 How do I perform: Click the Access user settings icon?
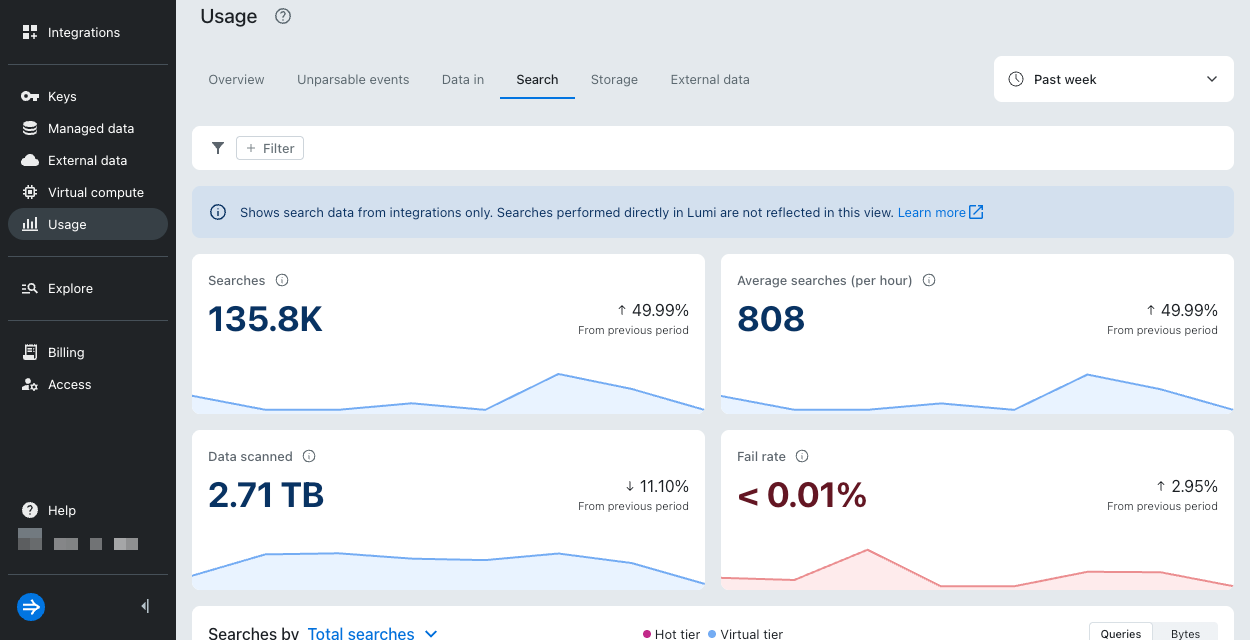coord(30,384)
